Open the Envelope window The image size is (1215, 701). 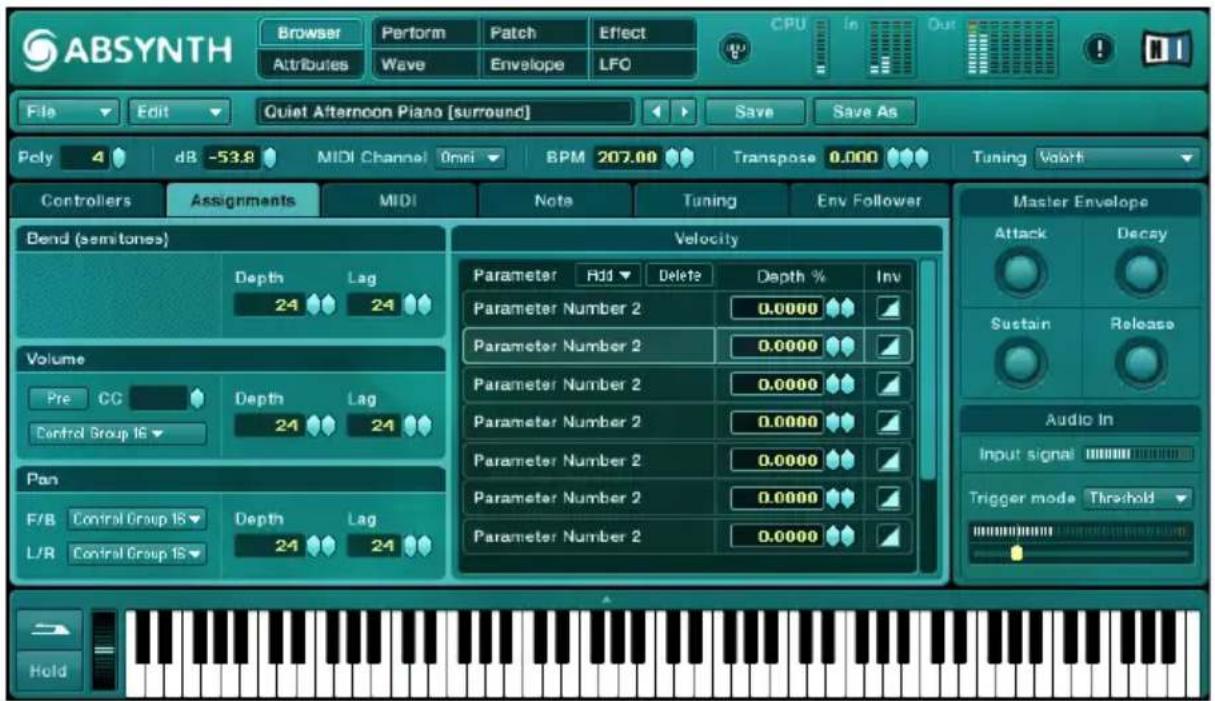533,65
